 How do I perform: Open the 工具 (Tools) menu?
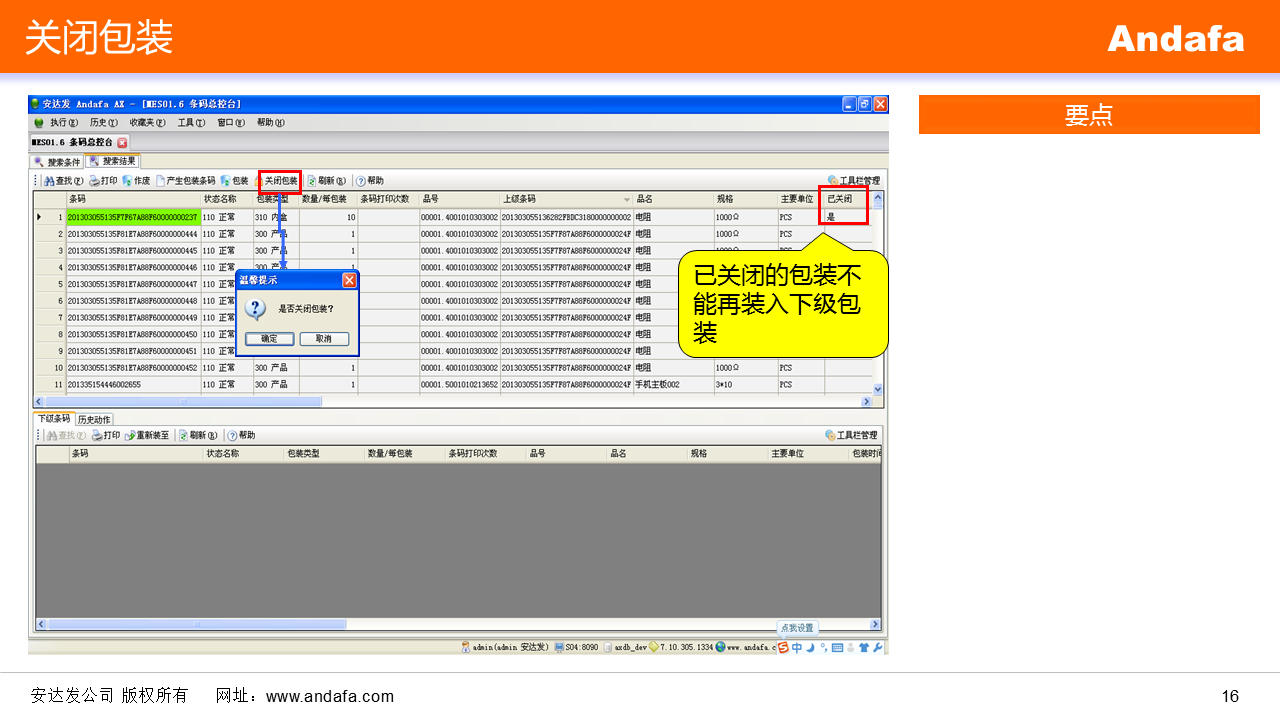point(190,122)
